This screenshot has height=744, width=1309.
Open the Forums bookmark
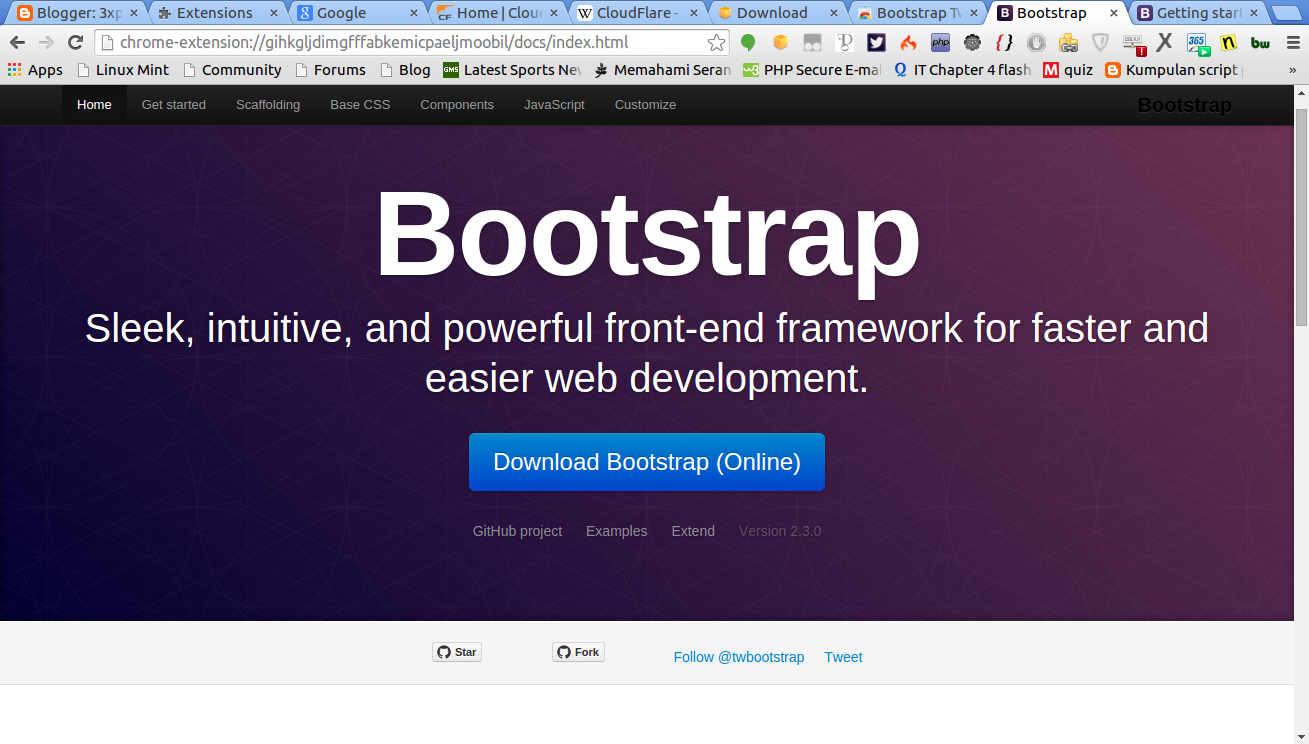pos(330,70)
